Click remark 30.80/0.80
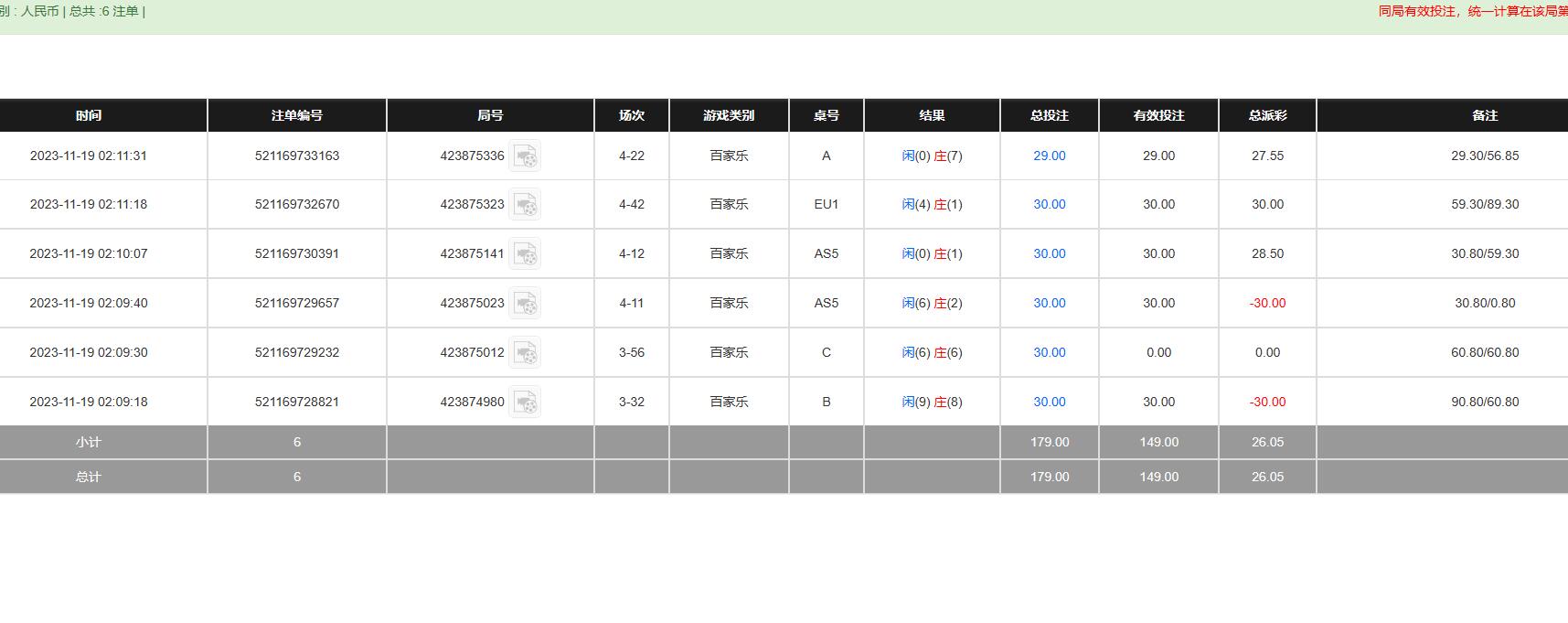Screen dimensions: 1568x623 click(1485, 303)
